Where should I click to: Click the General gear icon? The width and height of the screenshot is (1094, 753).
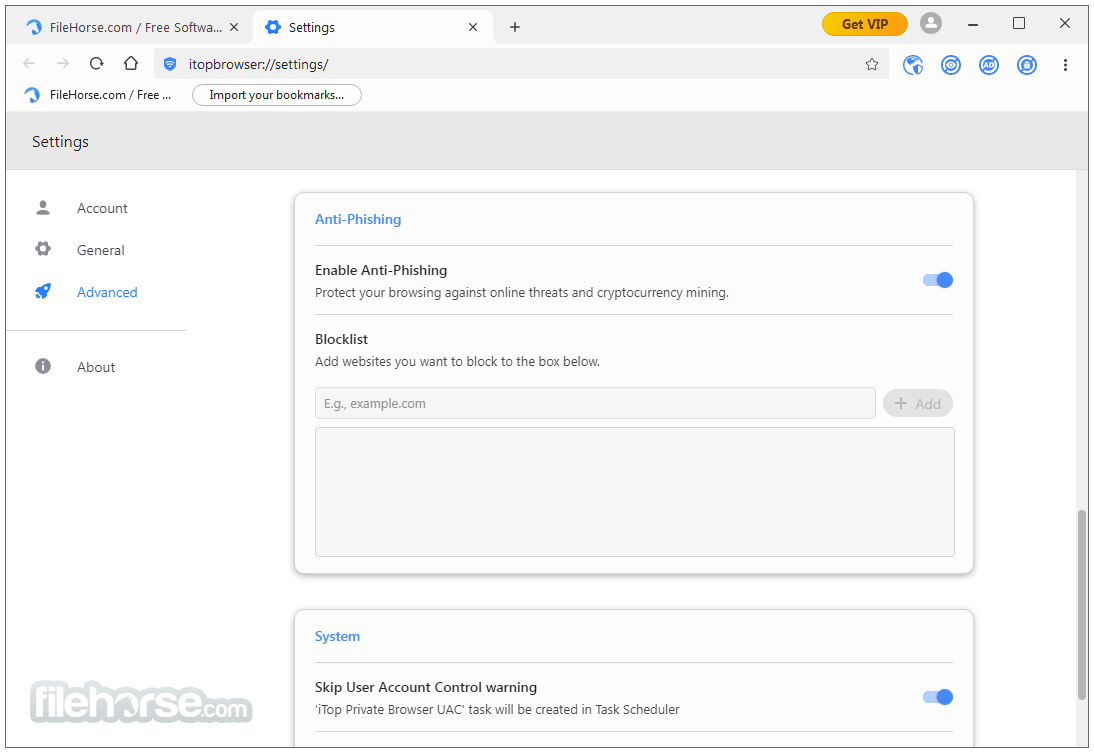(x=43, y=248)
